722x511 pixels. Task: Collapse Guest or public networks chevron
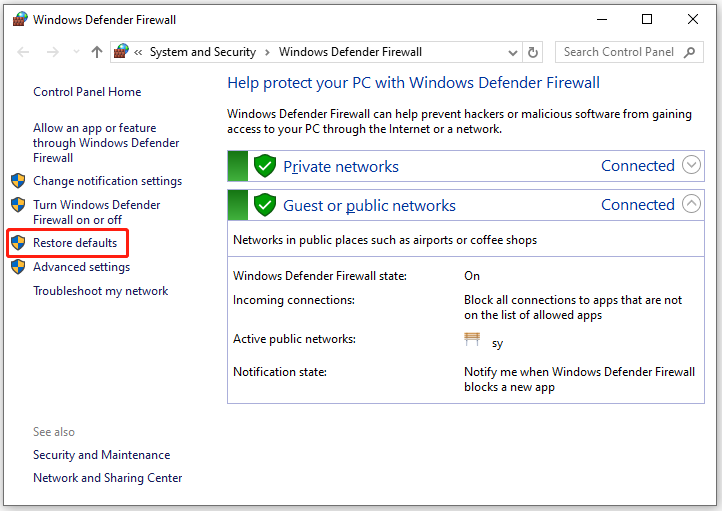coord(691,204)
